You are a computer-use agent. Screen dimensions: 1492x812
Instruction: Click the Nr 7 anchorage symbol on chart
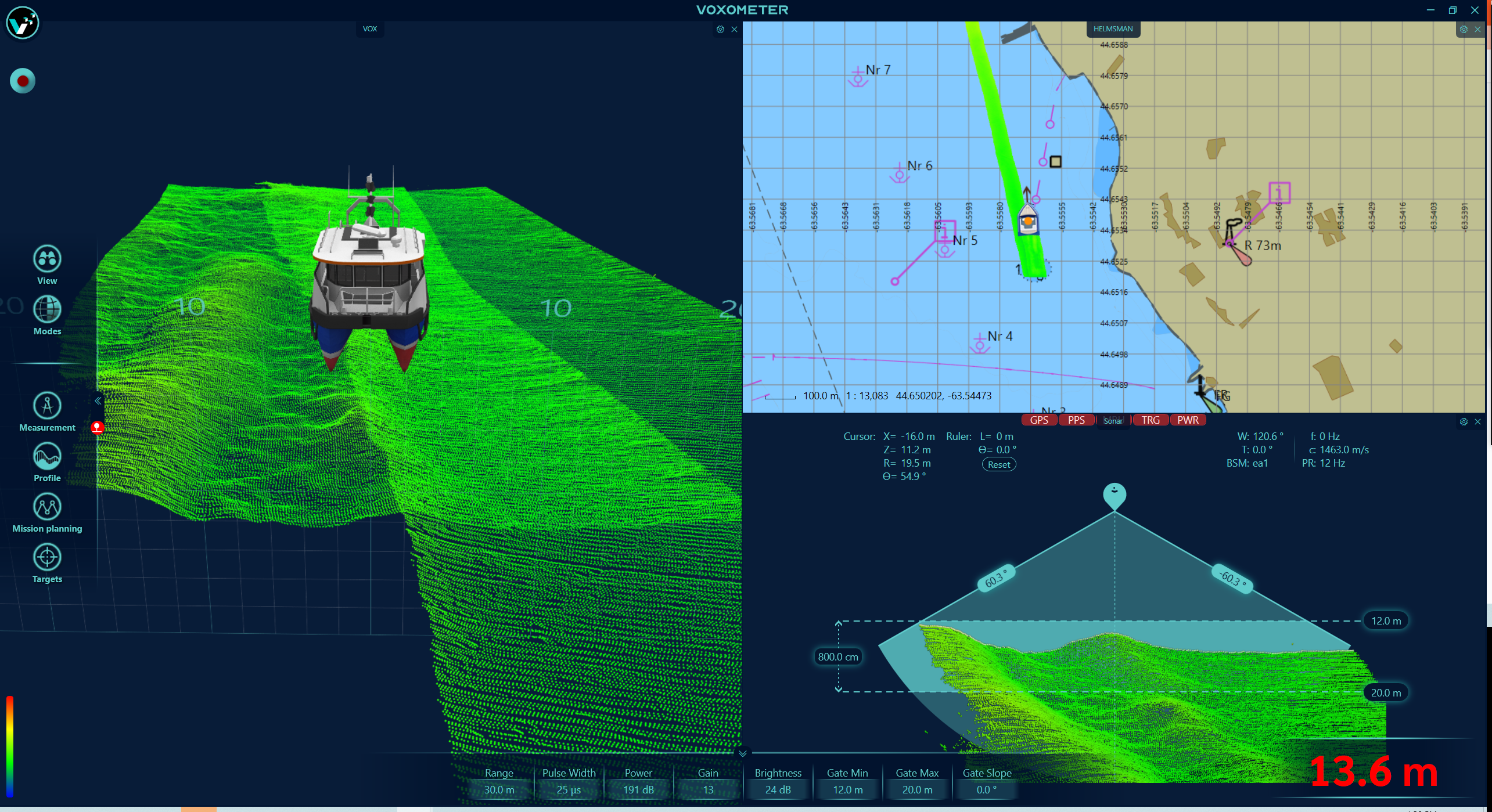[858, 77]
